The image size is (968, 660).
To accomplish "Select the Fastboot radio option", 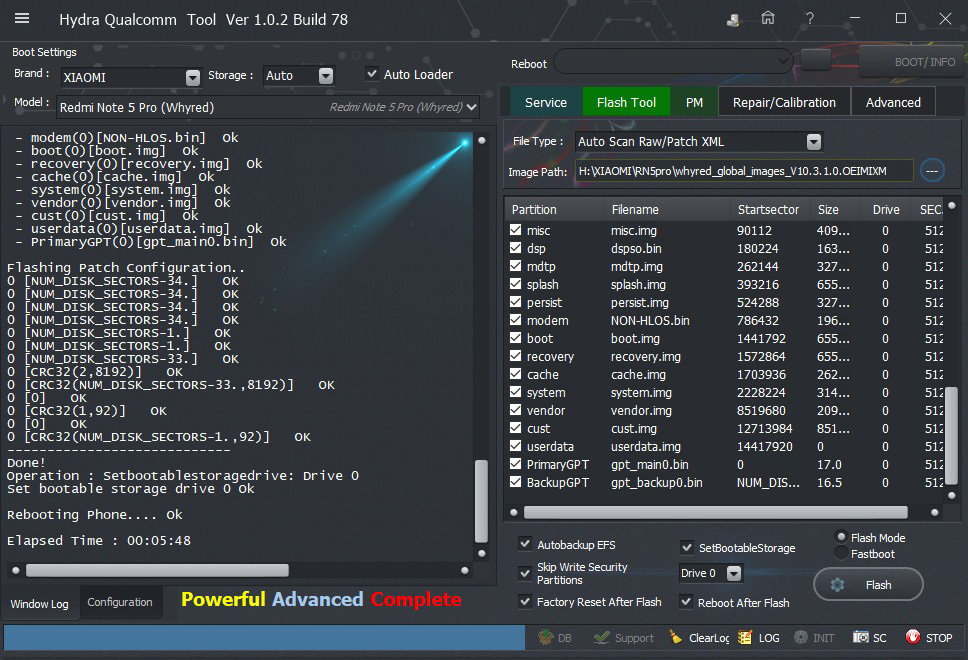I will [x=841, y=554].
